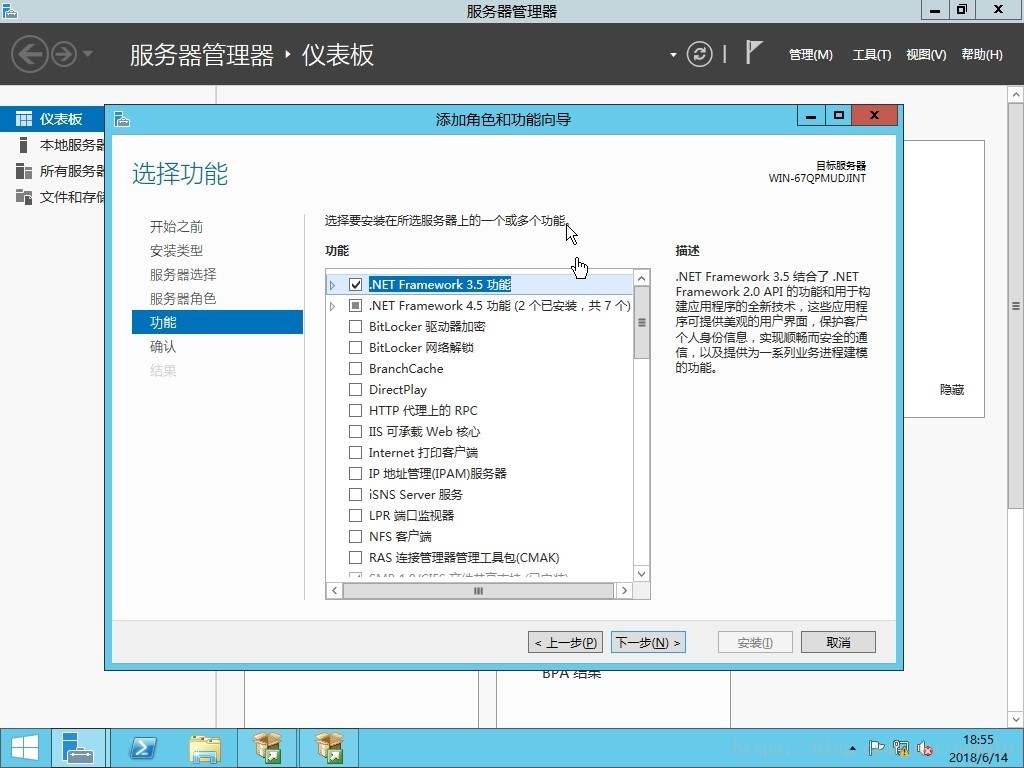
Task: Select the 功能 wizard step
Action: click(x=217, y=322)
